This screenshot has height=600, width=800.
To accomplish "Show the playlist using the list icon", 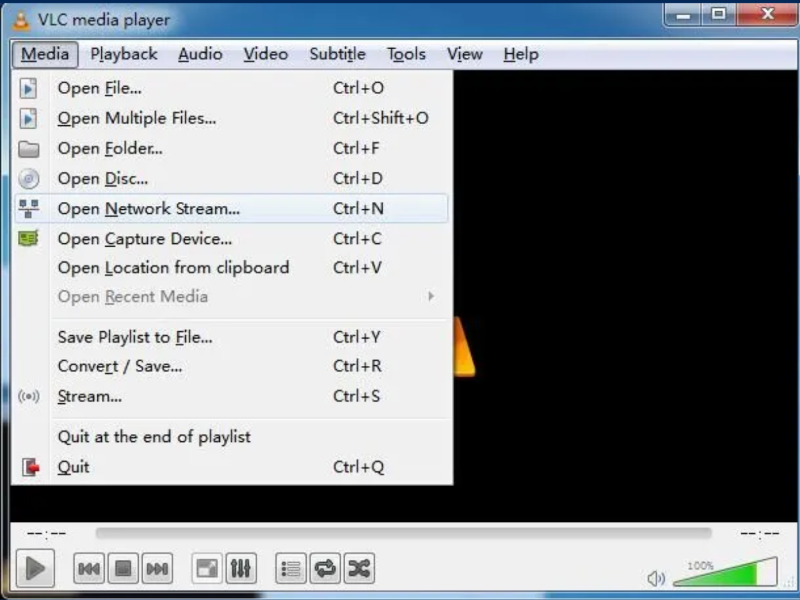I will 291,568.
